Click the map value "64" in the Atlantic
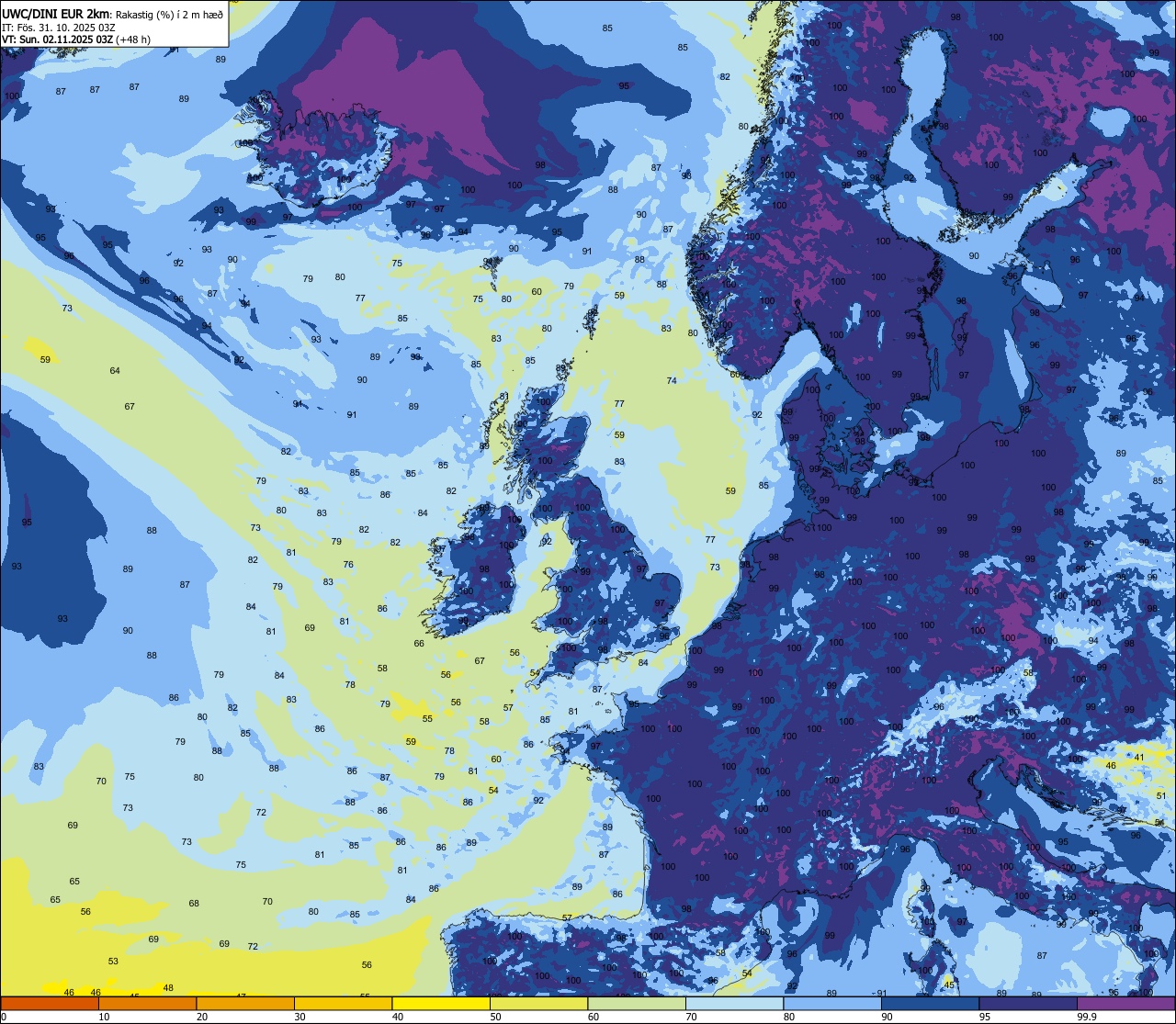 coord(115,371)
